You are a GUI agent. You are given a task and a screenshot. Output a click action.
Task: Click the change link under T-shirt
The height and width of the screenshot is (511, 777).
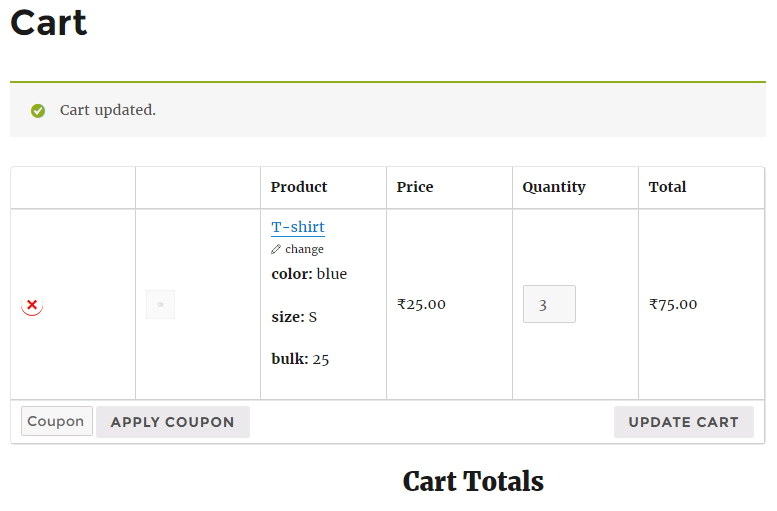[x=304, y=249]
